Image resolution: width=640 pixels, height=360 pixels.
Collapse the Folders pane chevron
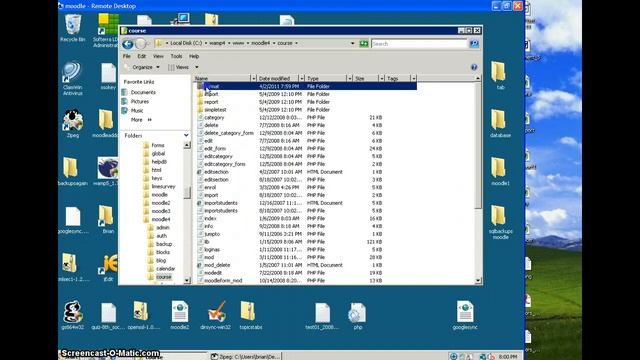tap(186, 136)
